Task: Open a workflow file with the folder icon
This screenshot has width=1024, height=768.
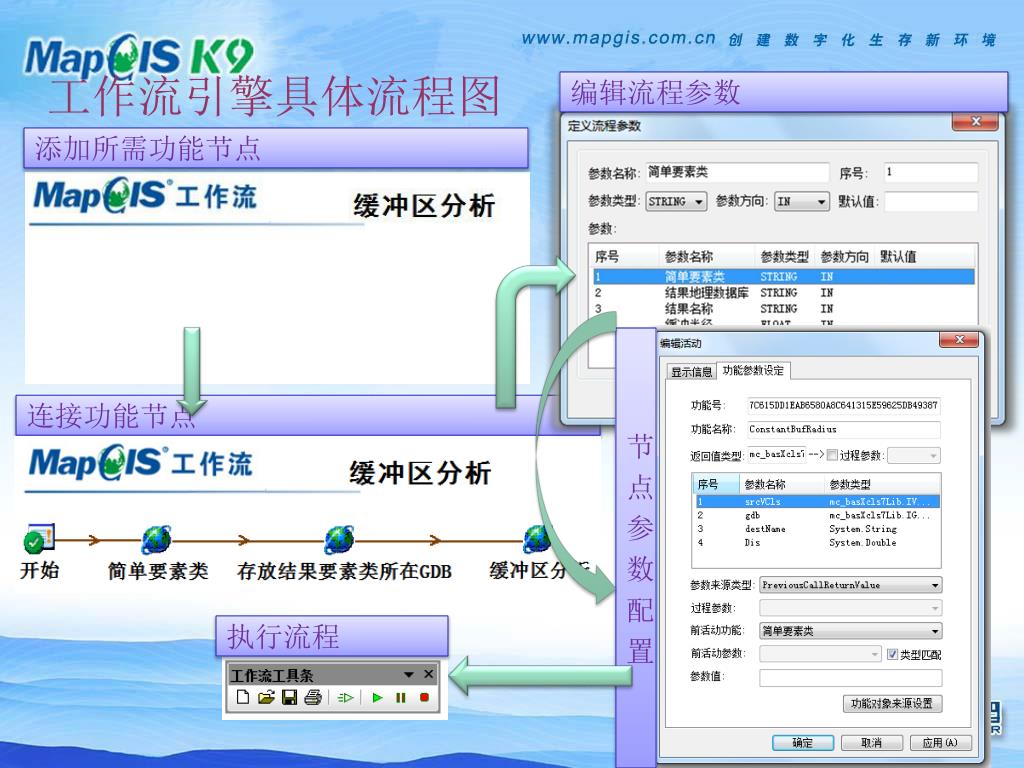Action: point(266,697)
